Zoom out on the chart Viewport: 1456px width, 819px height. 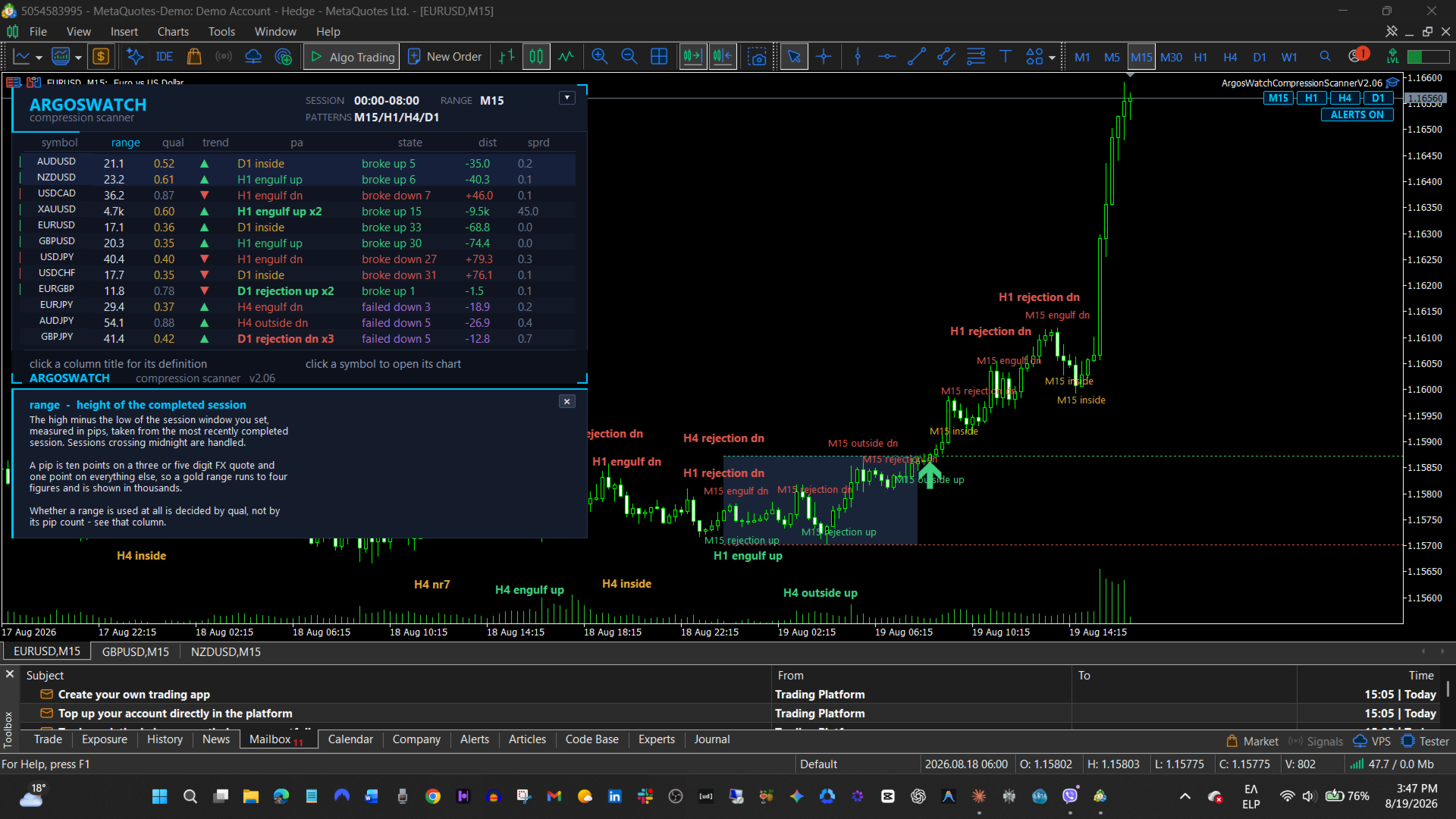coord(629,57)
